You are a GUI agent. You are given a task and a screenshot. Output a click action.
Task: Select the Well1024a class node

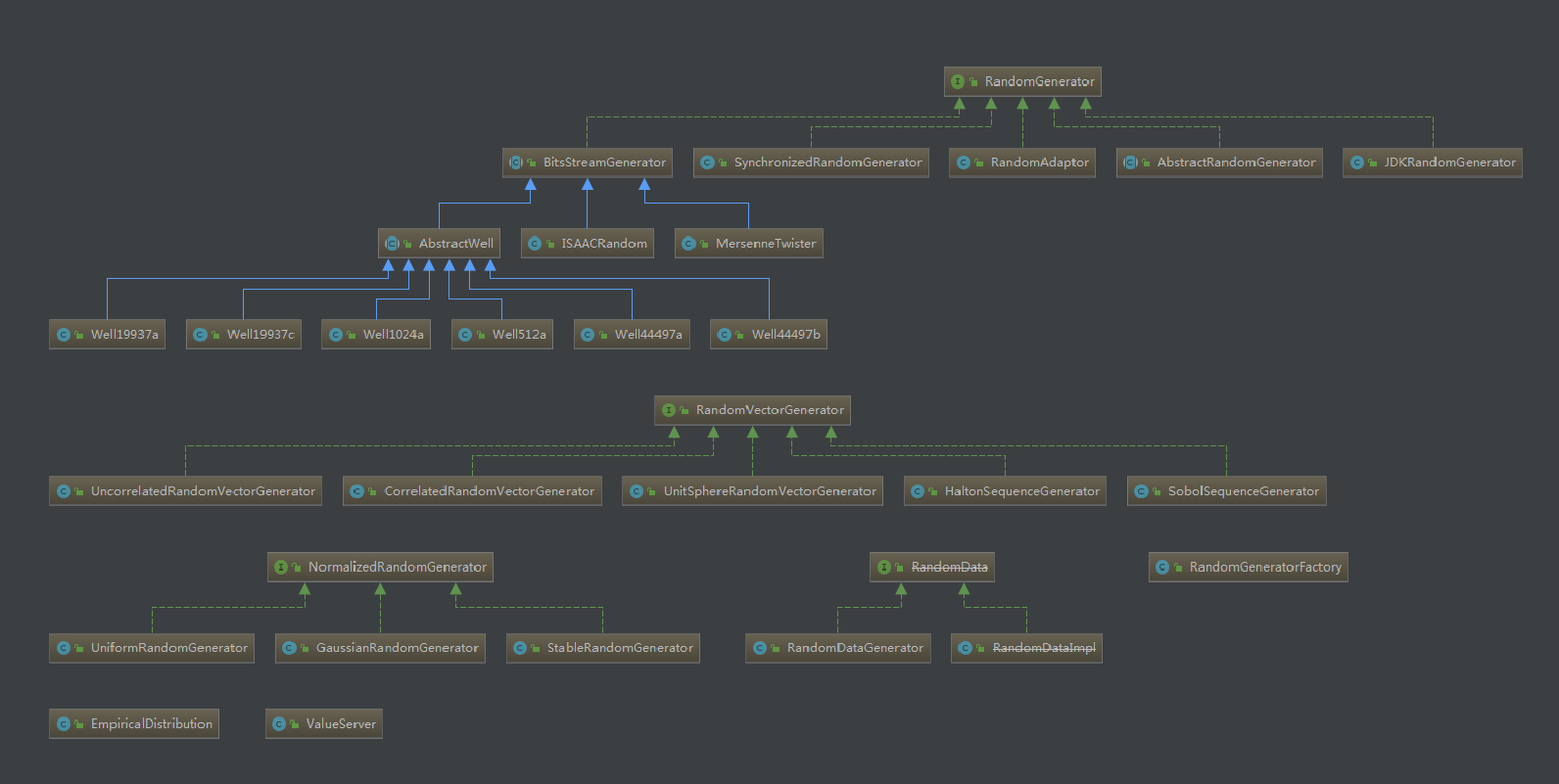[376, 335]
